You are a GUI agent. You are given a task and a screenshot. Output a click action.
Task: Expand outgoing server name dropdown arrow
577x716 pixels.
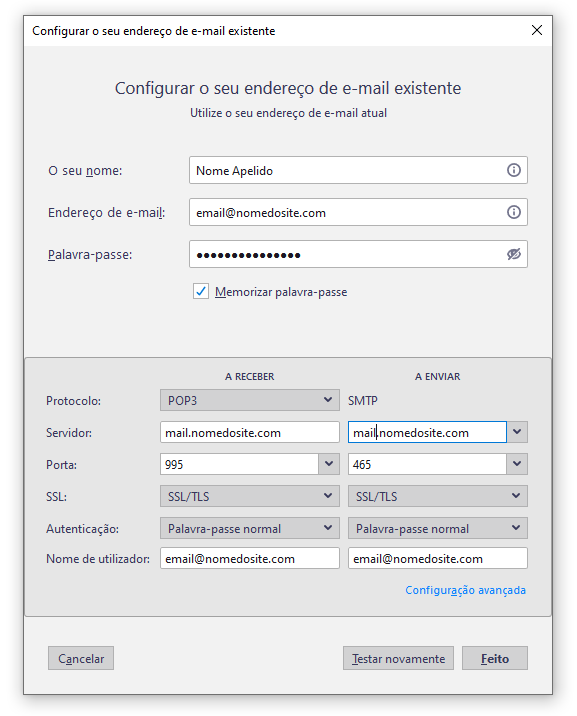click(517, 432)
